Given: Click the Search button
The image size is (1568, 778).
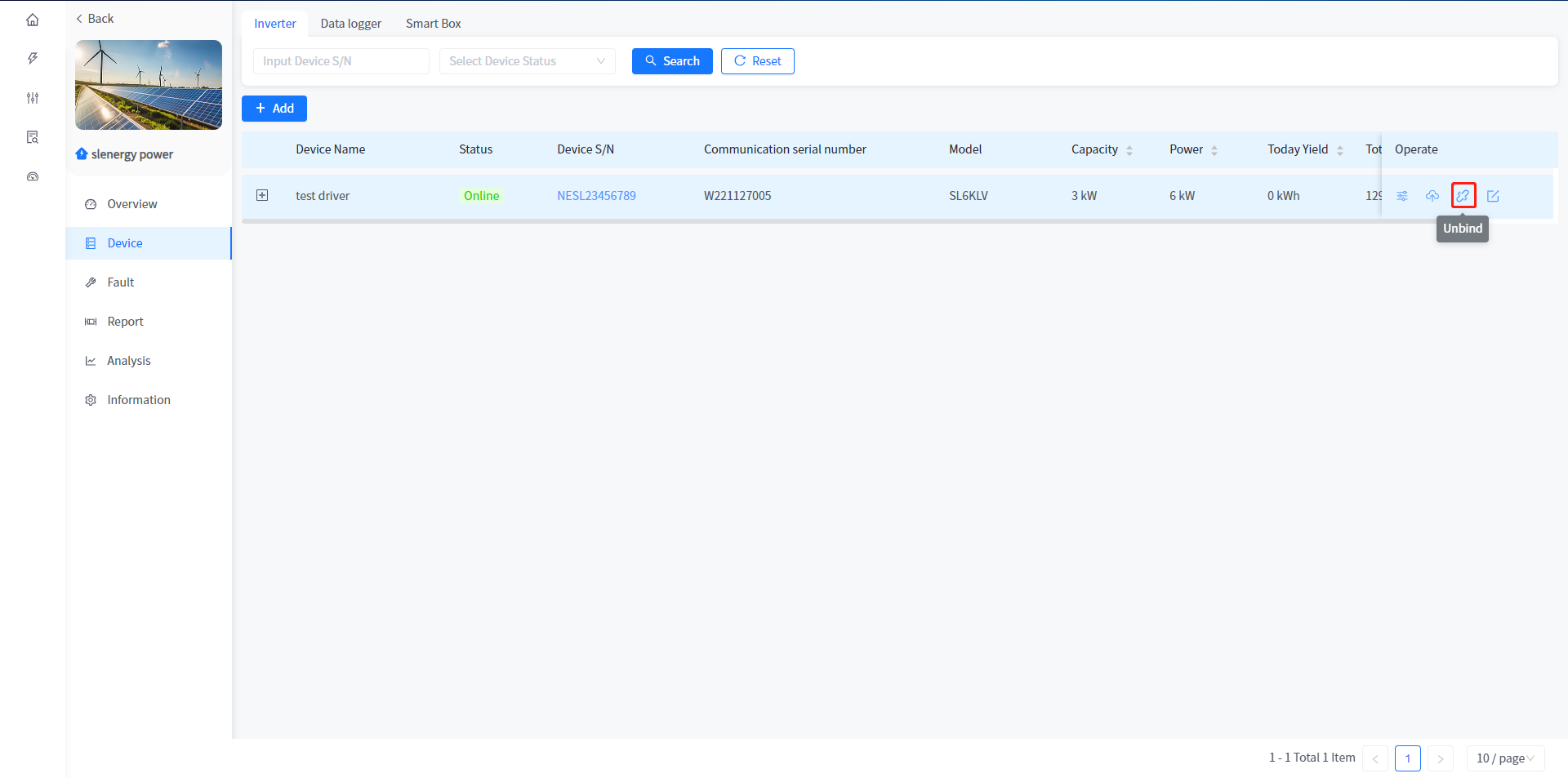Looking at the screenshot, I should [671, 61].
